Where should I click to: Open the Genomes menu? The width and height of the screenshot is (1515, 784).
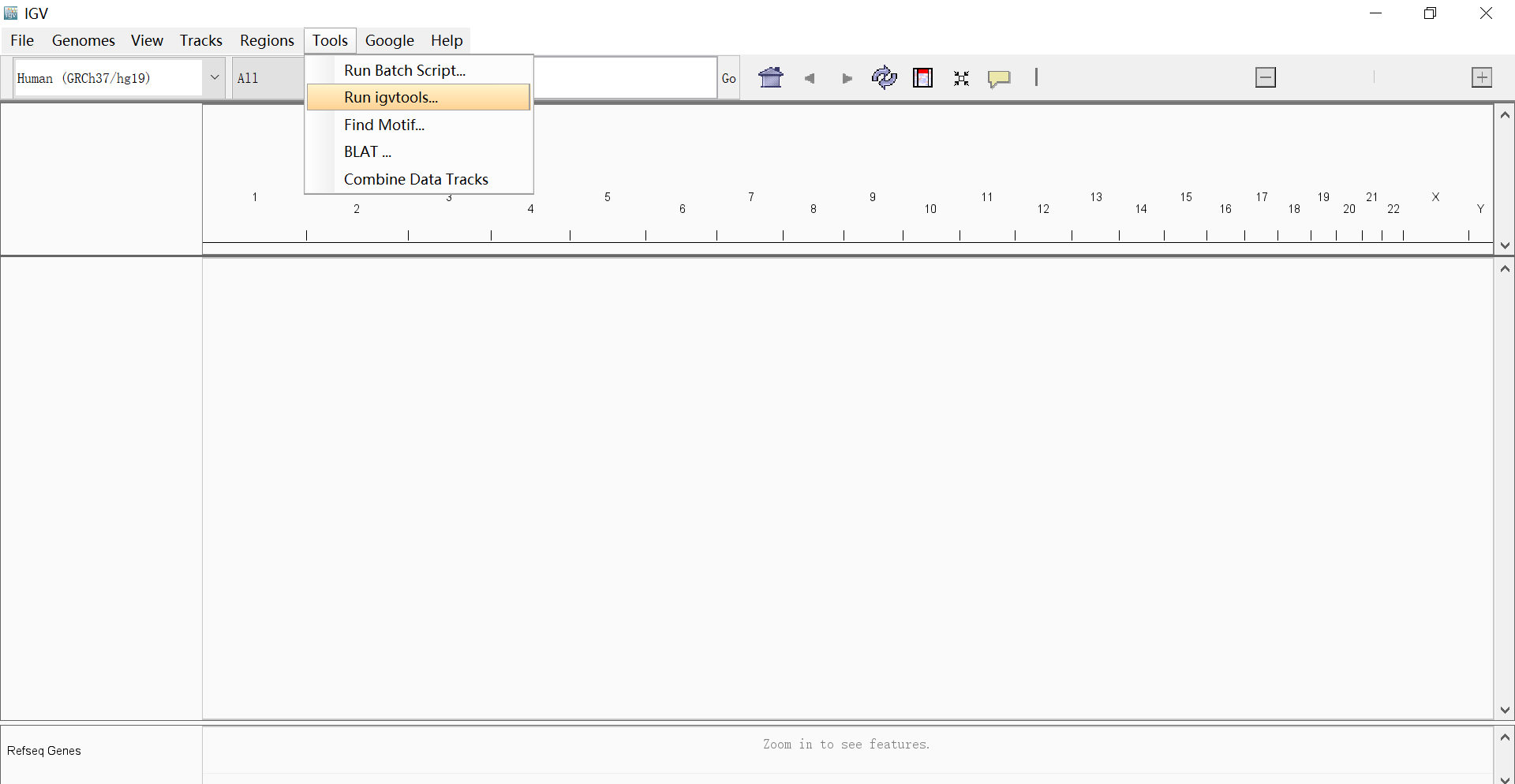83,40
